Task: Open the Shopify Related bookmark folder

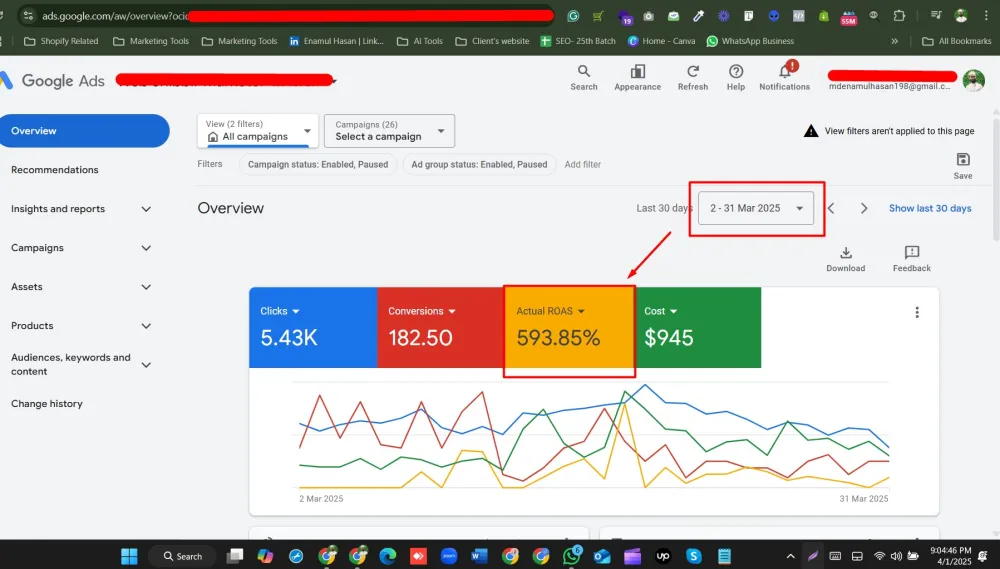Action: pyautogui.click(x=61, y=41)
